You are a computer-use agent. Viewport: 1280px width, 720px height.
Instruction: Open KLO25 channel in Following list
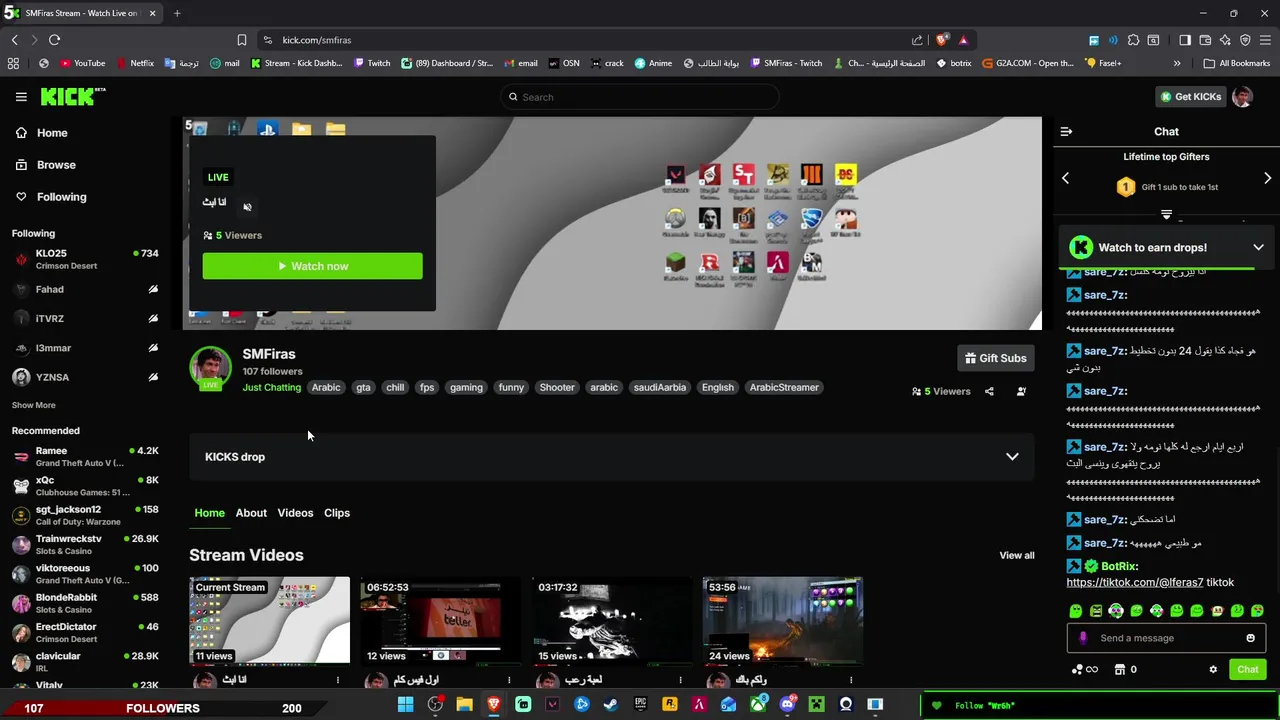(x=85, y=260)
